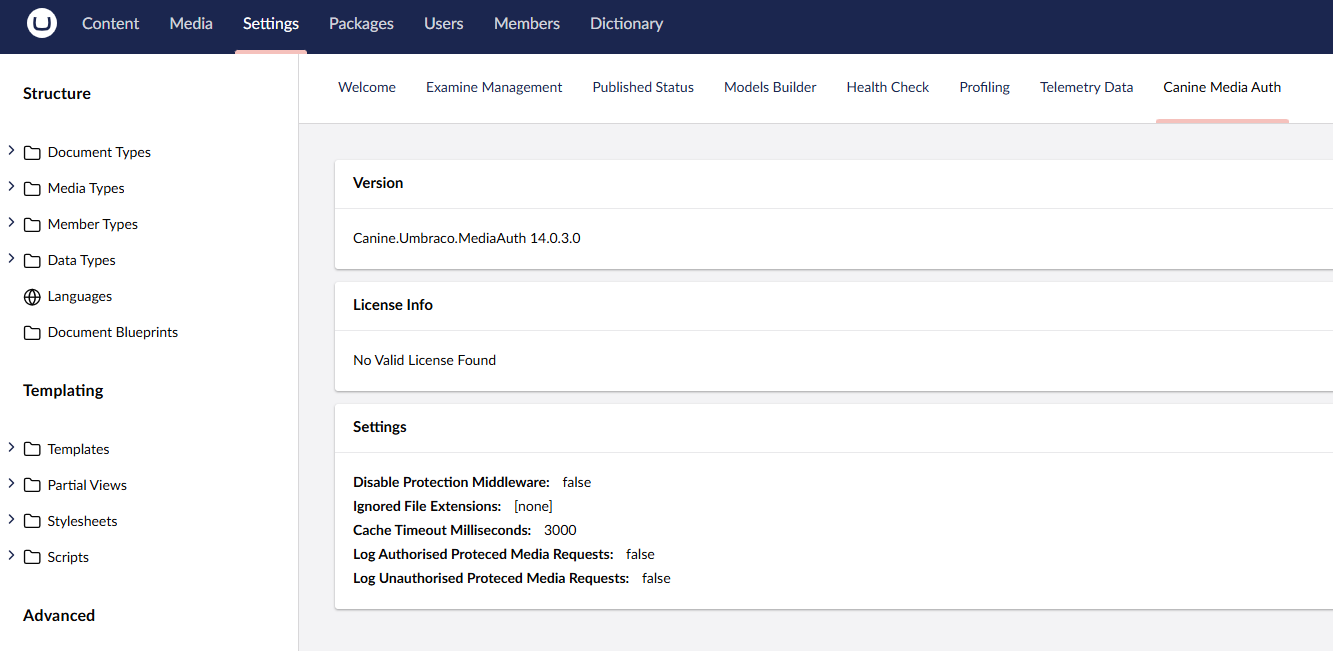Click the Structure section heading

tap(57, 94)
